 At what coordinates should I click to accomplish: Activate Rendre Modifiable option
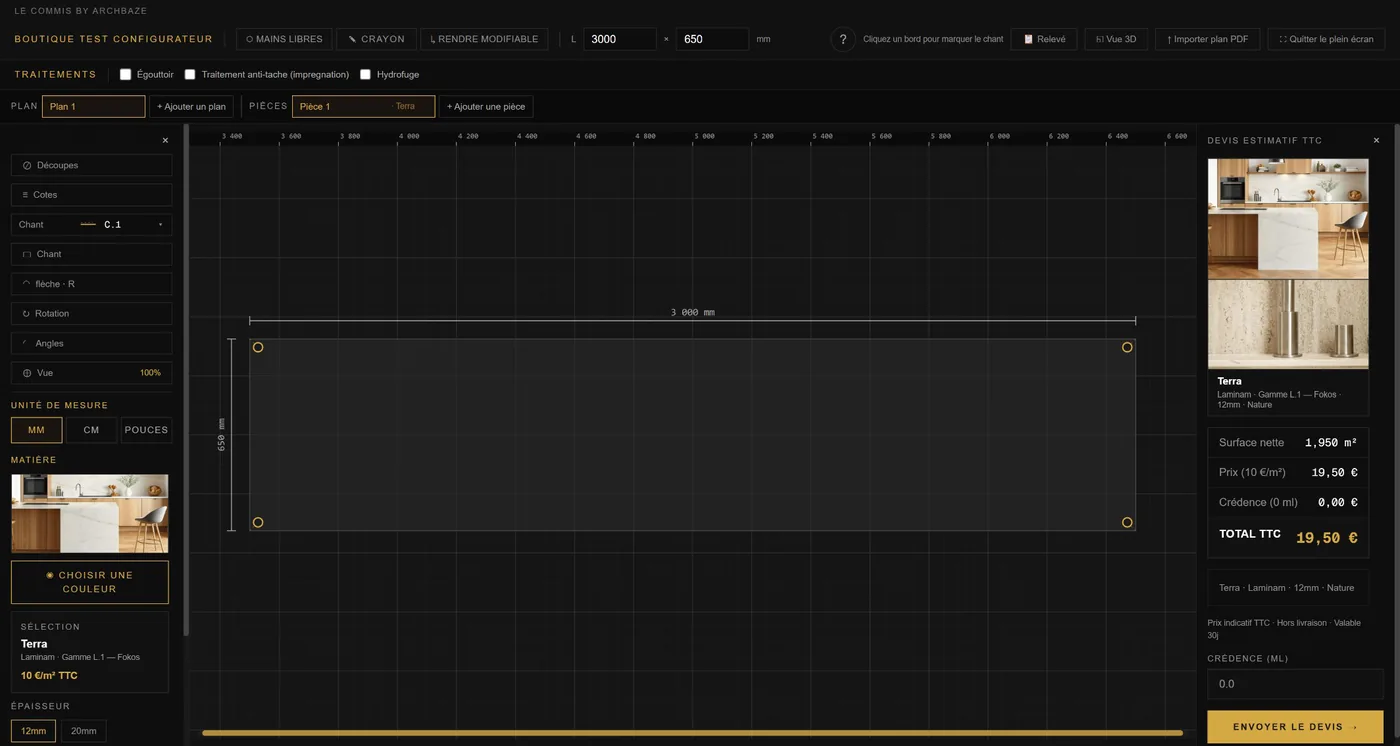coord(484,39)
